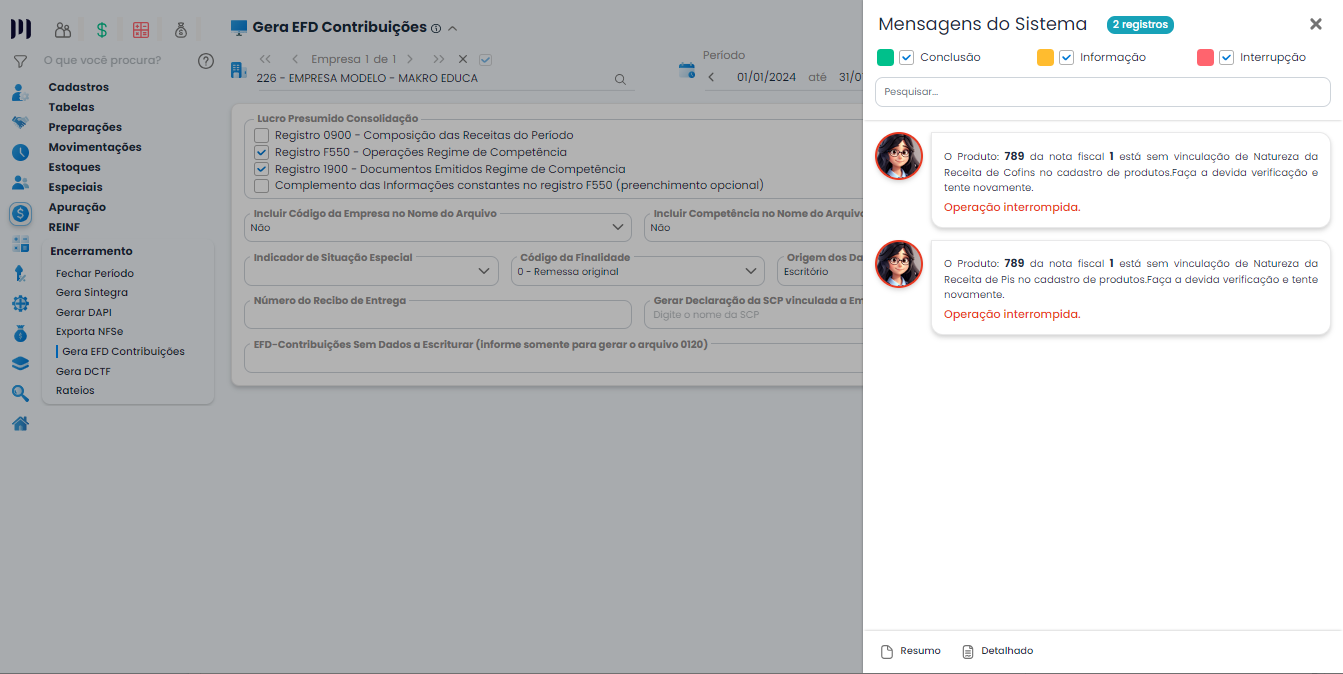Open the green dollar sign module icon
The image size is (1343, 674).
tap(102, 30)
